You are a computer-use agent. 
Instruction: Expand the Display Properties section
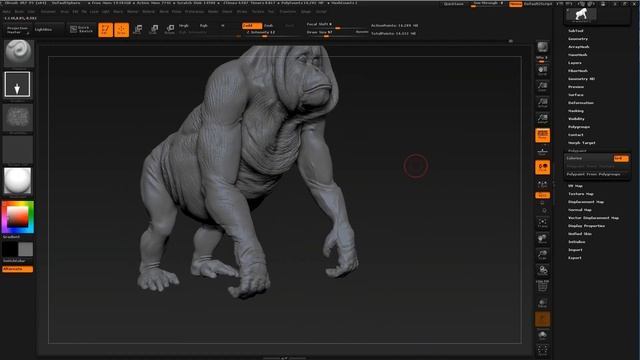pos(586,226)
